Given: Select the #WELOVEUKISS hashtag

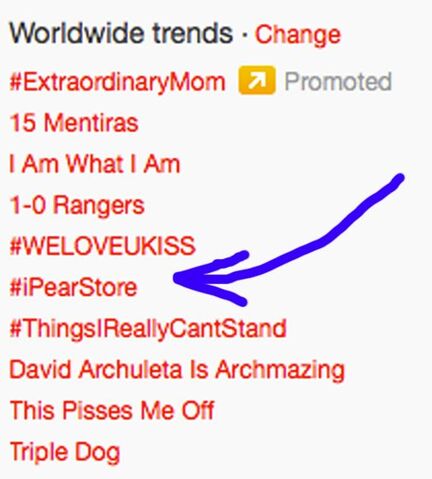Looking at the screenshot, I should point(102,246).
